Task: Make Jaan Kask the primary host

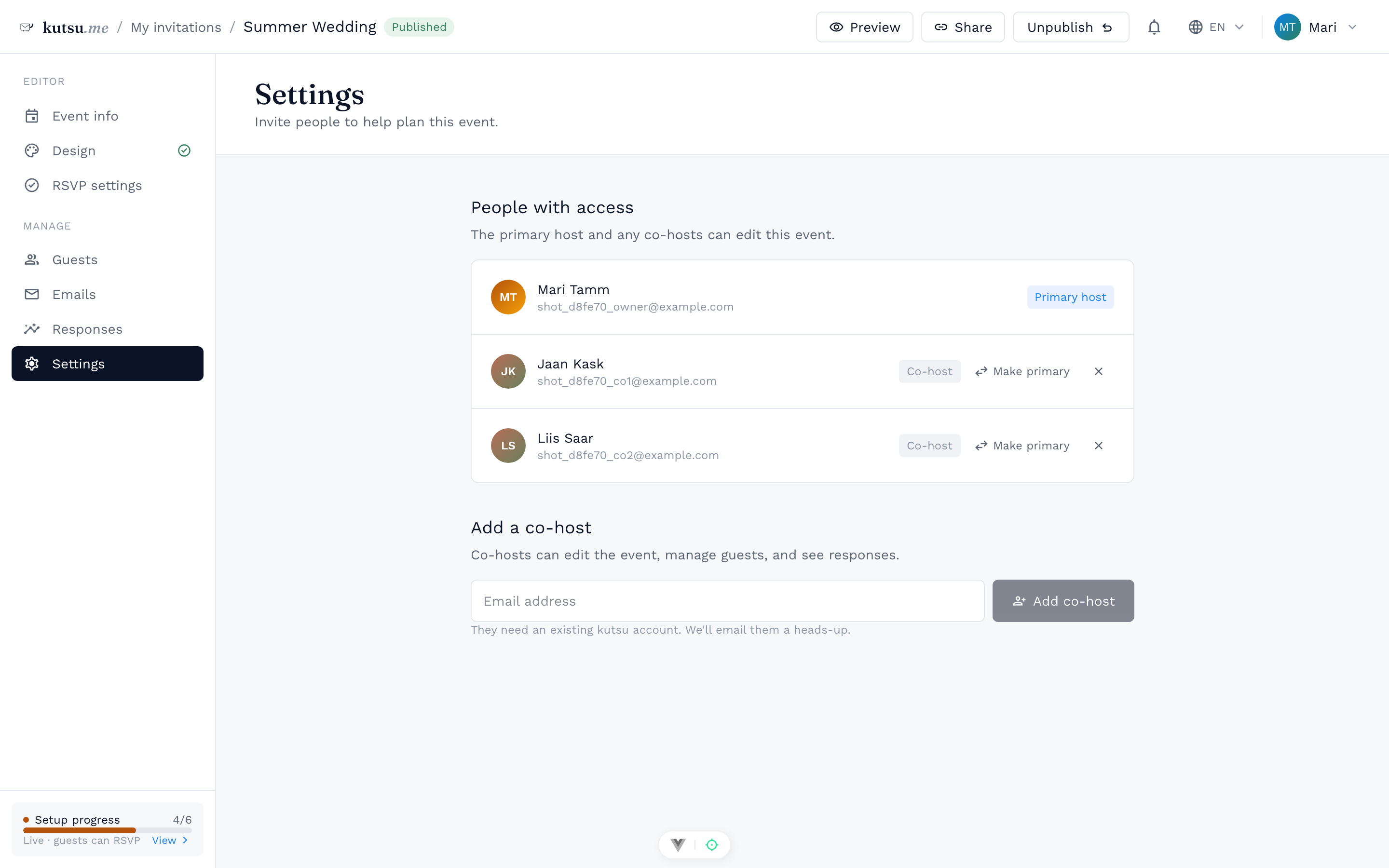Action: (x=1021, y=371)
